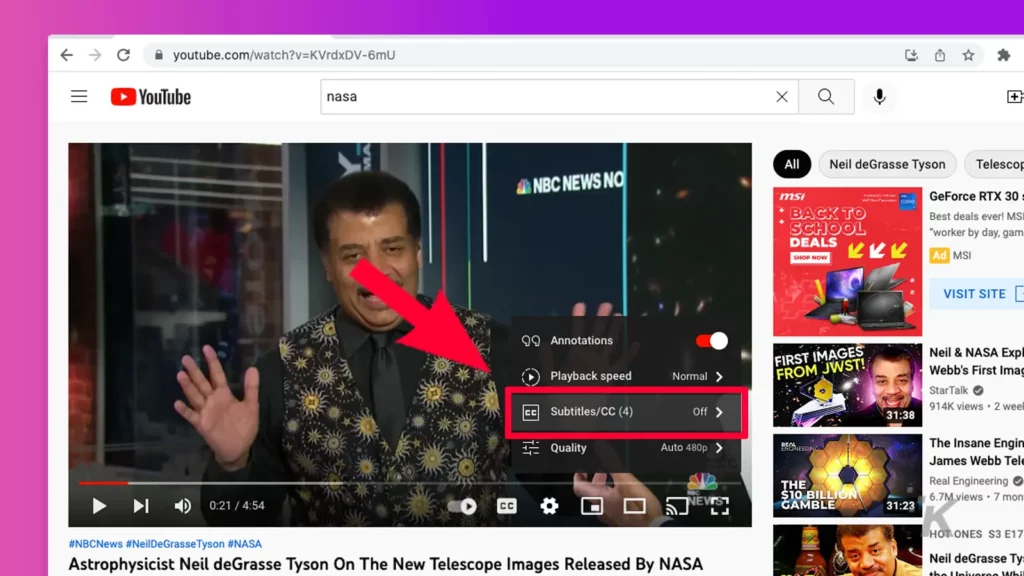Open the MSI Back to School ad thumbnail
This screenshot has width=1024, height=576.
coord(848,261)
